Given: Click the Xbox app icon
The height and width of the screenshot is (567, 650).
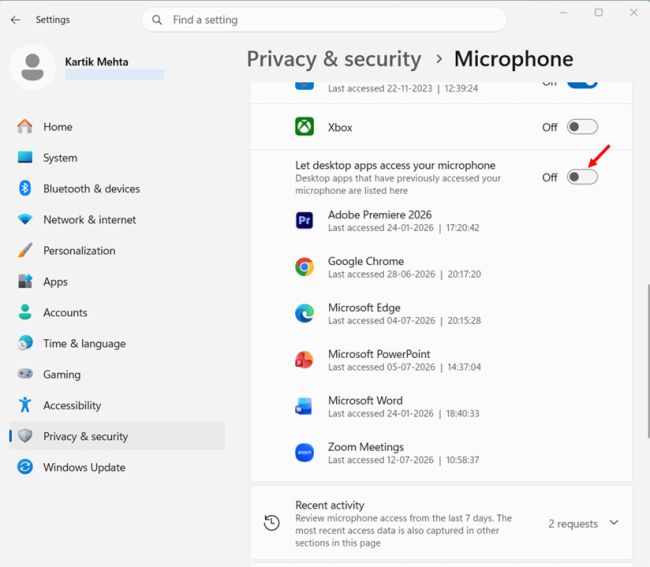Looking at the screenshot, I should (x=304, y=127).
